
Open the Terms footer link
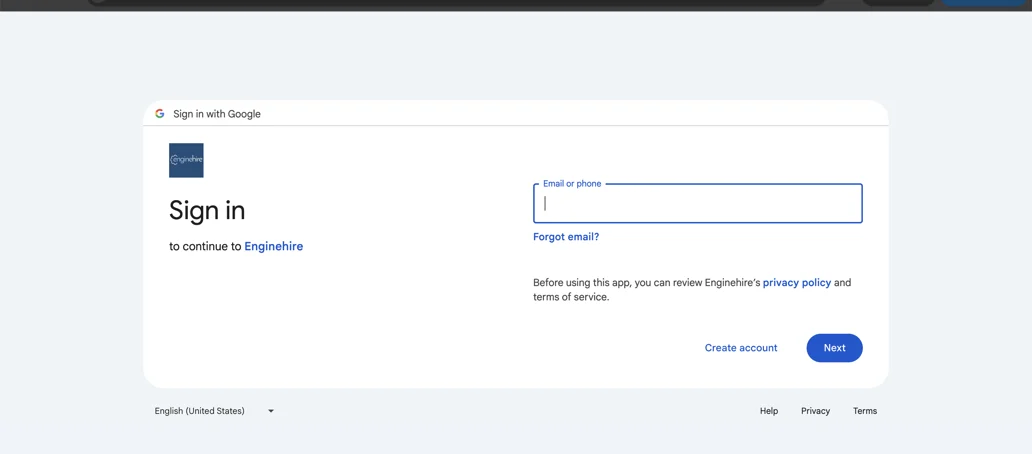coord(864,411)
